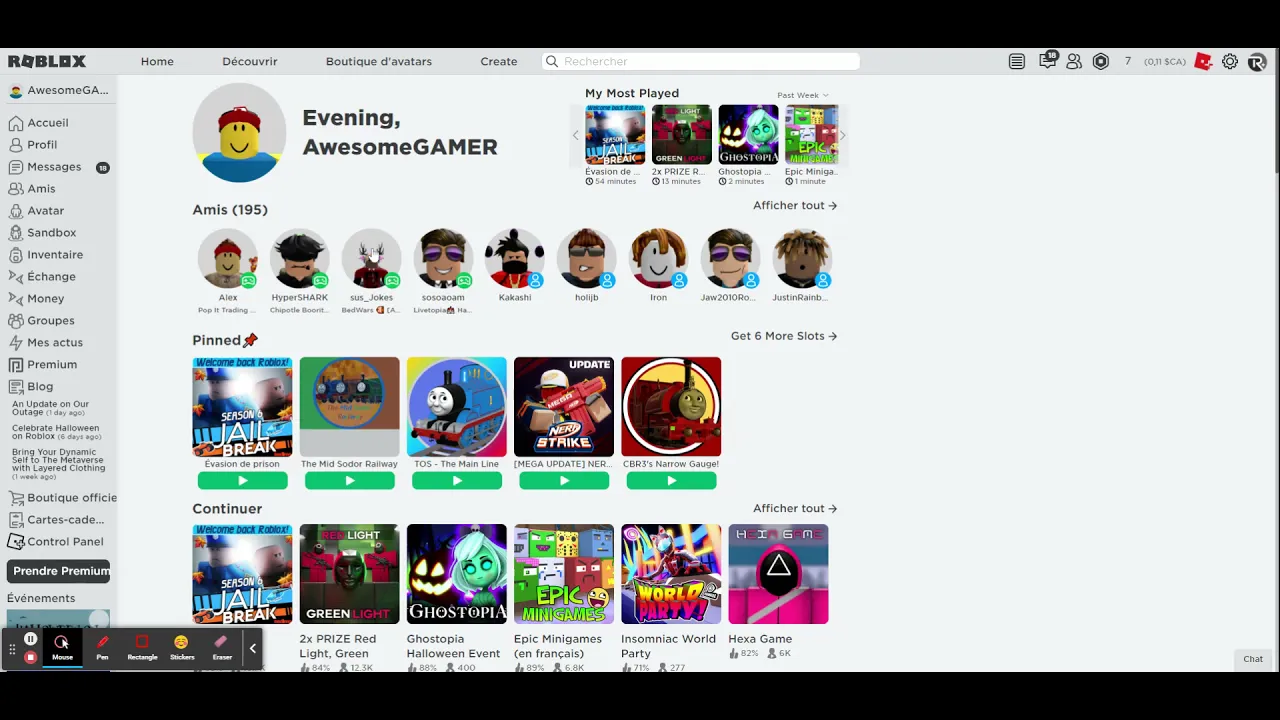This screenshot has width=1280, height=720.
Task: Open the Past Week dropdown
Action: point(802,95)
